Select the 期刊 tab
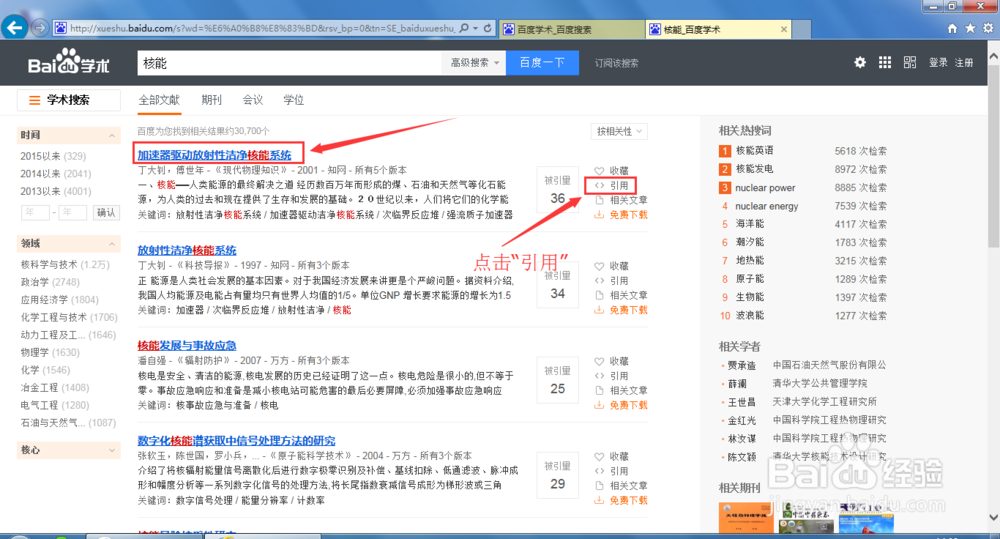 click(211, 100)
